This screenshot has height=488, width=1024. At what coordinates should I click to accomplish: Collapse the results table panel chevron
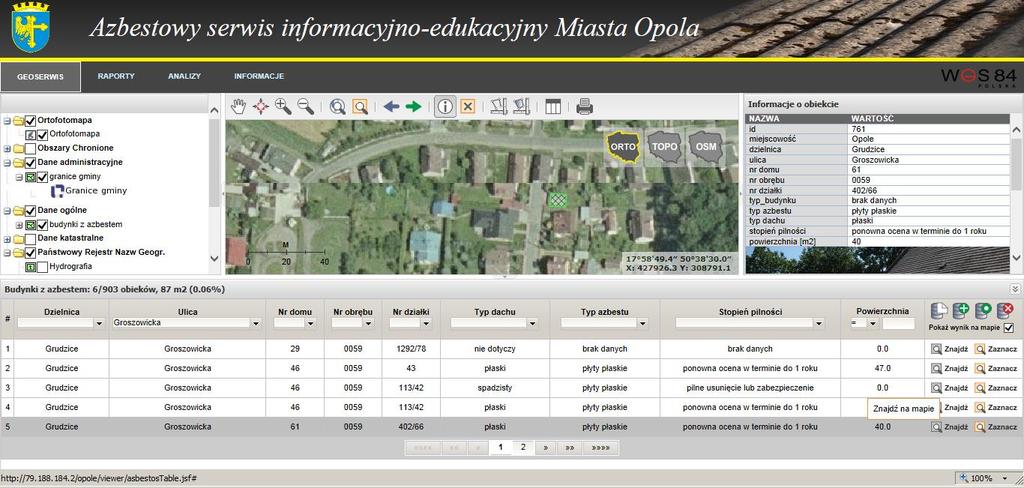[1015, 289]
